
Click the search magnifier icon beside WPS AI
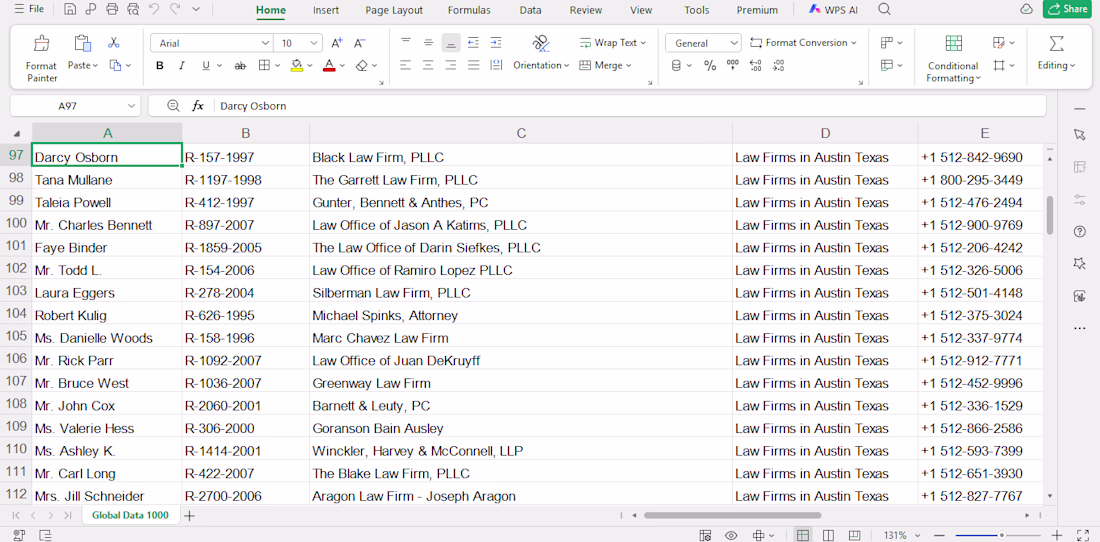[x=885, y=10]
